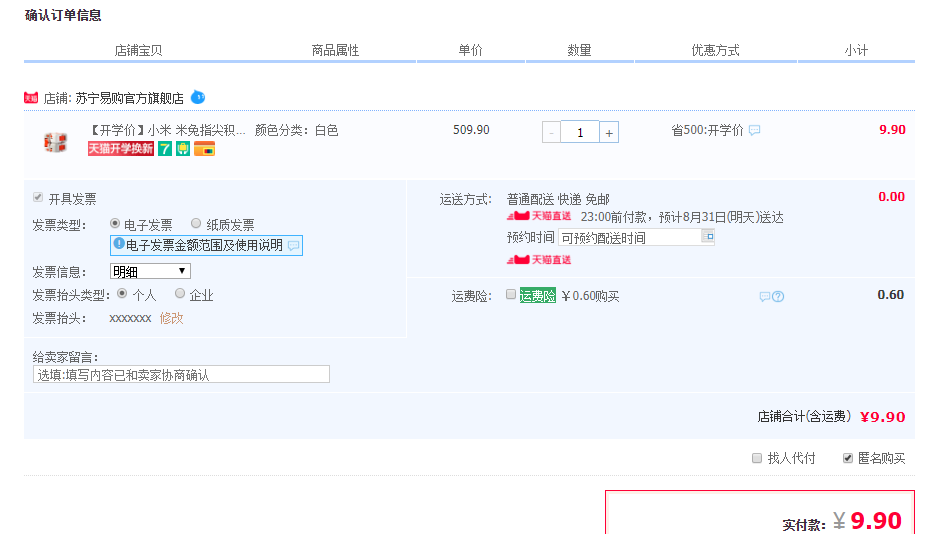Click the 优惠方式 column header

tap(715, 50)
